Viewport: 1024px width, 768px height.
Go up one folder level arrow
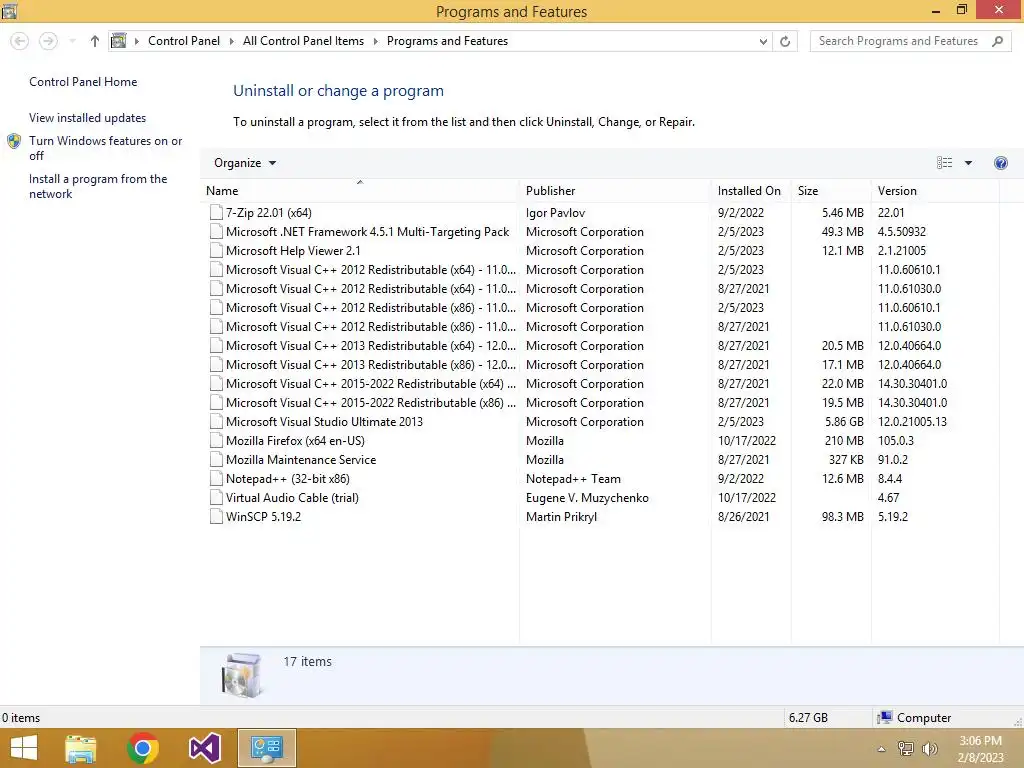point(95,41)
